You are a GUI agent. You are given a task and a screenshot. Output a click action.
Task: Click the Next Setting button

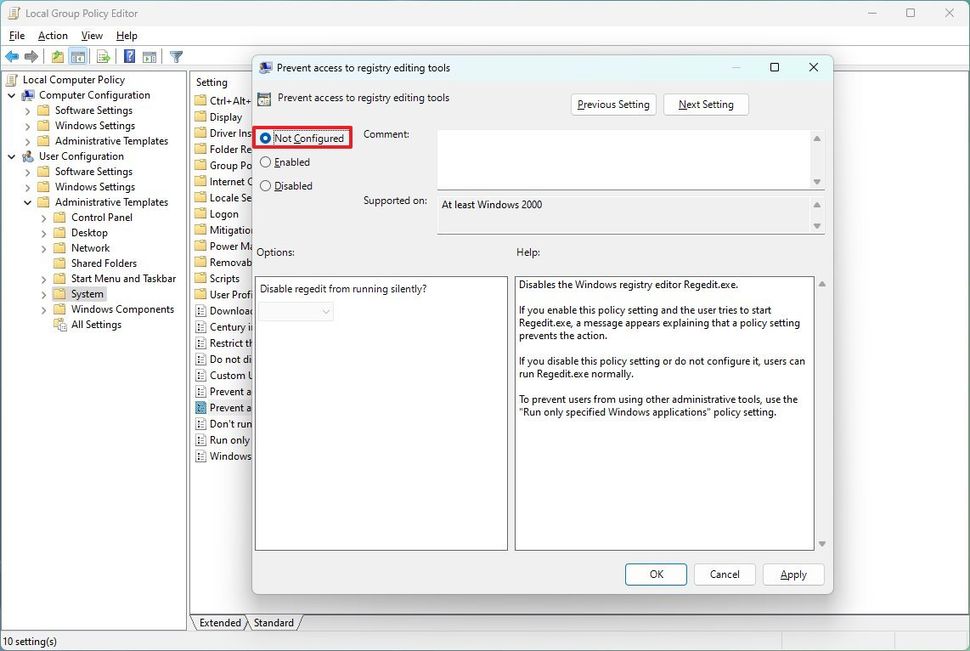tap(705, 104)
